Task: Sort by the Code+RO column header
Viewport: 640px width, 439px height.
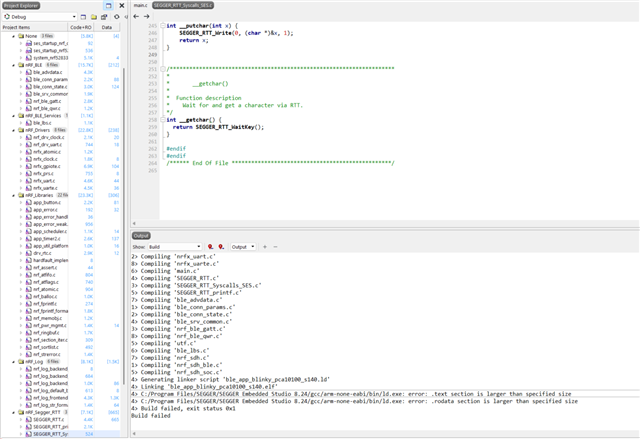Action: pyautogui.click(x=81, y=27)
